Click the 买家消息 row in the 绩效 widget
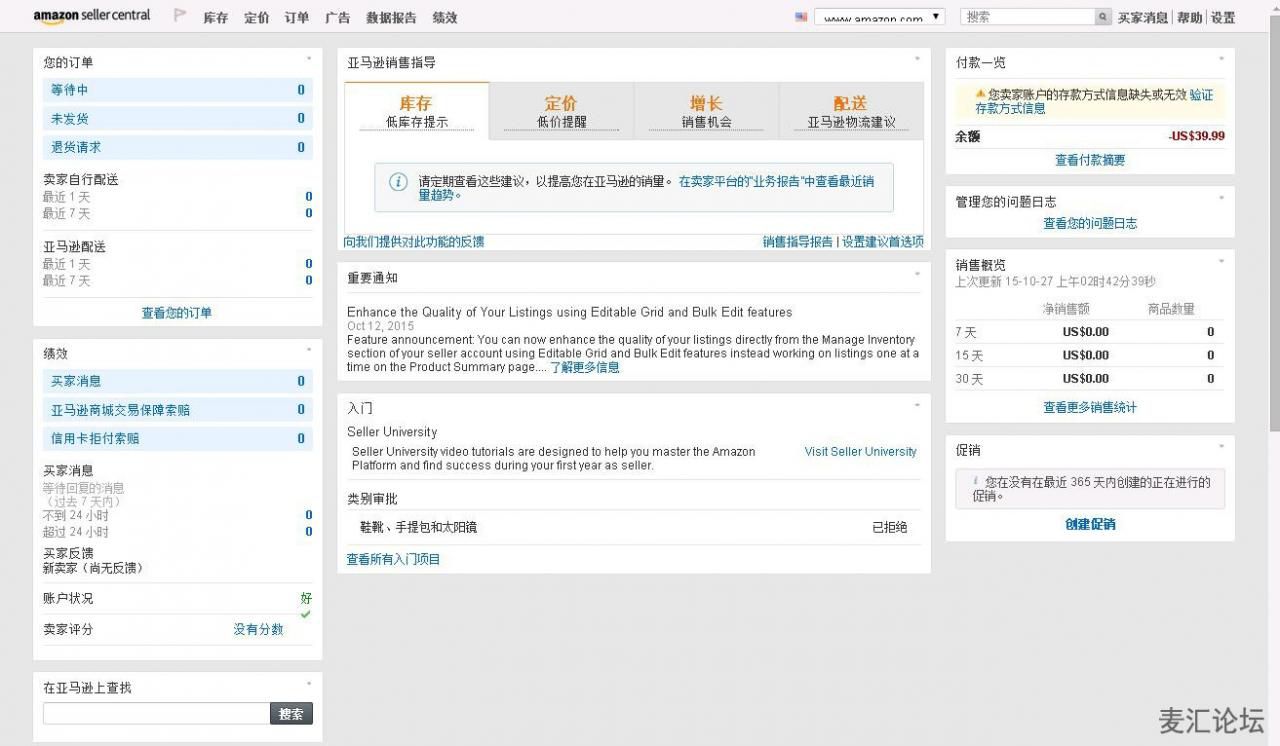1280x746 pixels. point(178,381)
